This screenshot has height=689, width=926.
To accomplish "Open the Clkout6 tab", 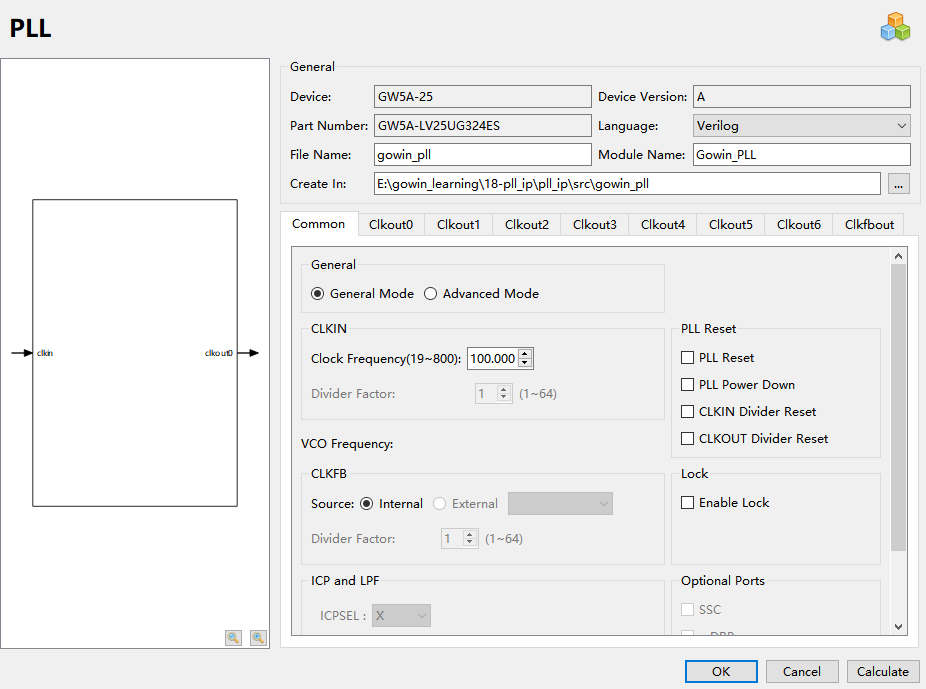I will [x=798, y=224].
